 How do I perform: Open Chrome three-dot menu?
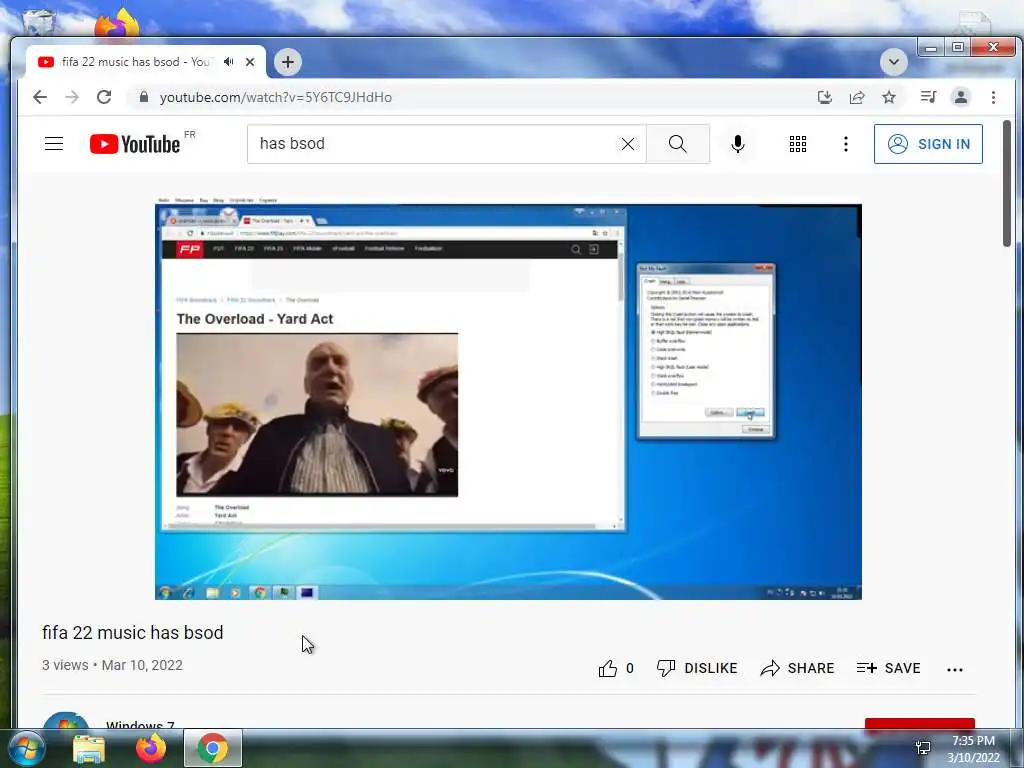[x=993, y=97]
